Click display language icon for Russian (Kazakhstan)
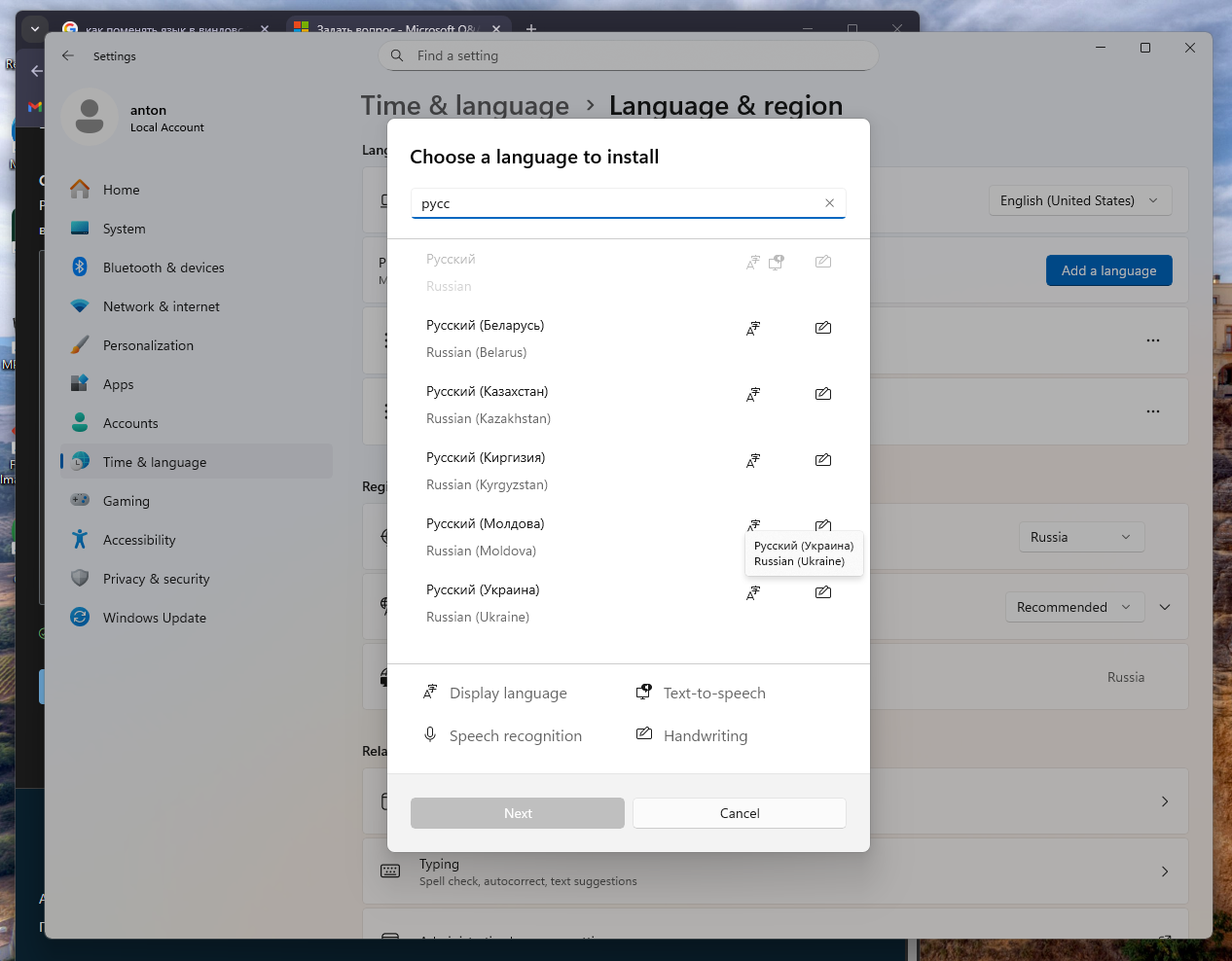The image size is (1232, 961). pos(753,394)
